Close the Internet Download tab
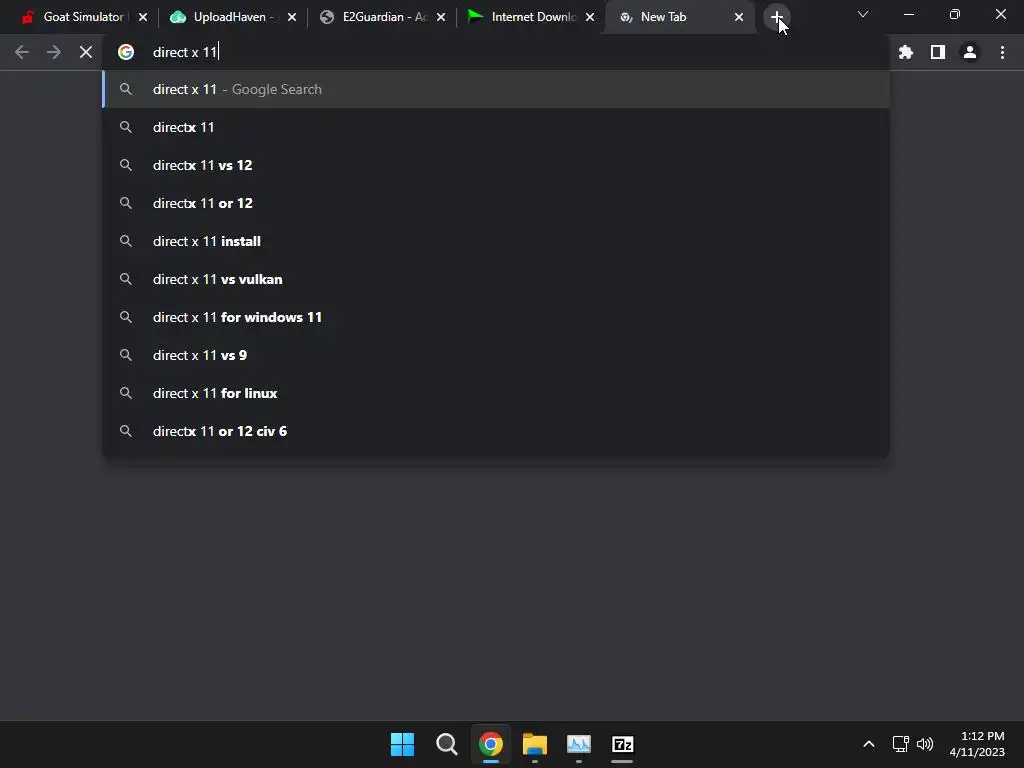1024x768 pixels. pyautogui.click(x=590, y=18)
